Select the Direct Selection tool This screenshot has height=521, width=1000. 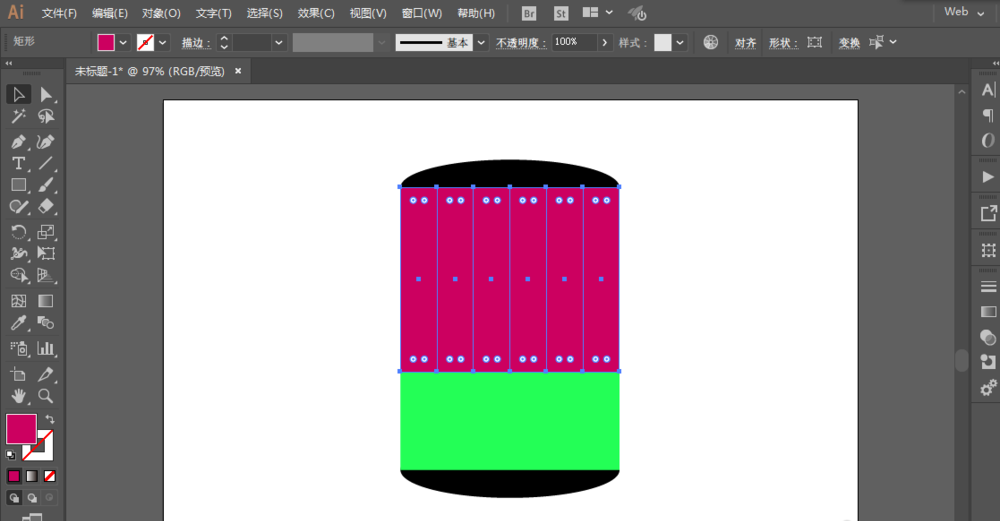pyautogui.click(x=45, y=94)
